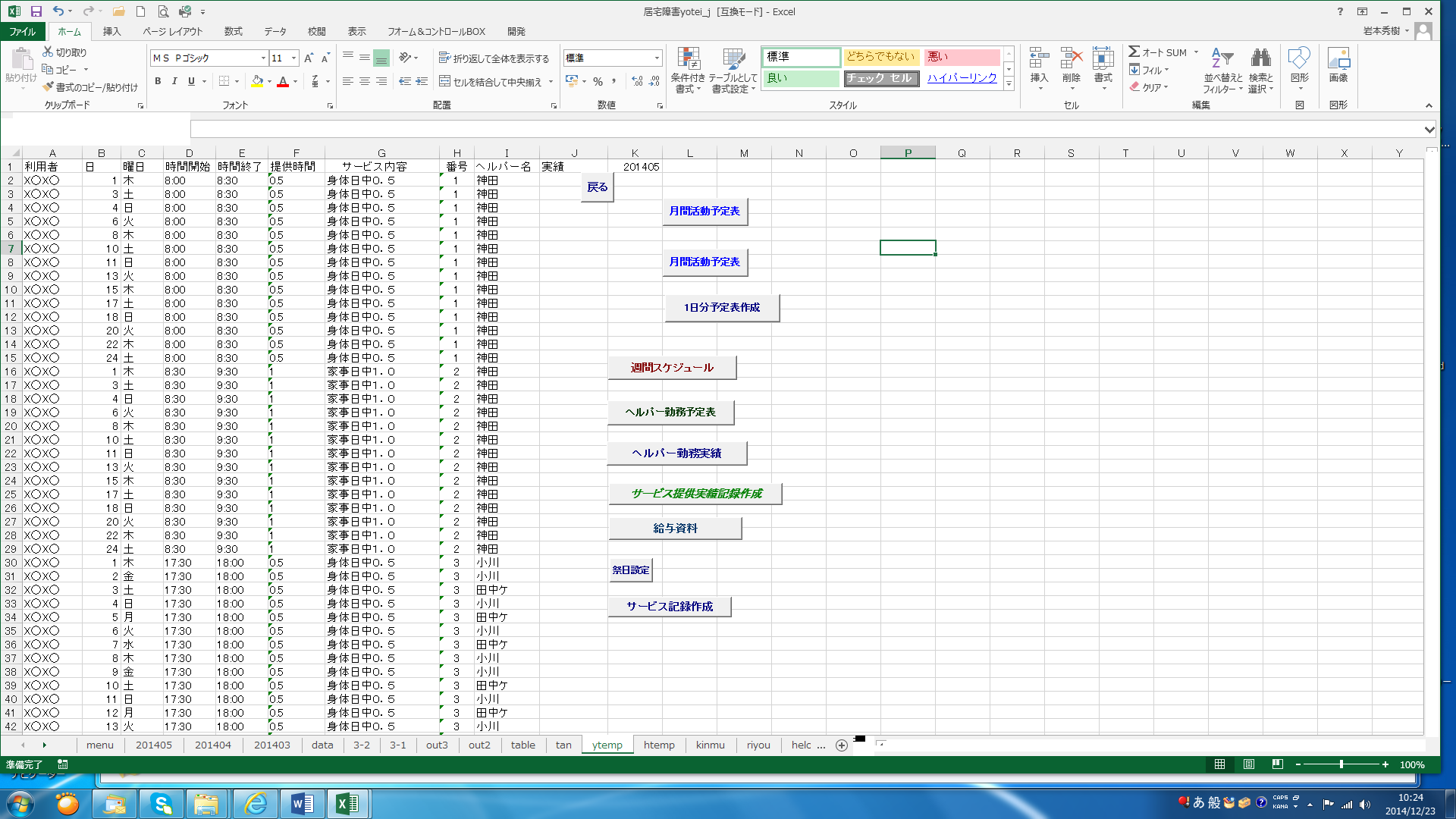Click the 1日分予定表作成 button

point(721,307)
